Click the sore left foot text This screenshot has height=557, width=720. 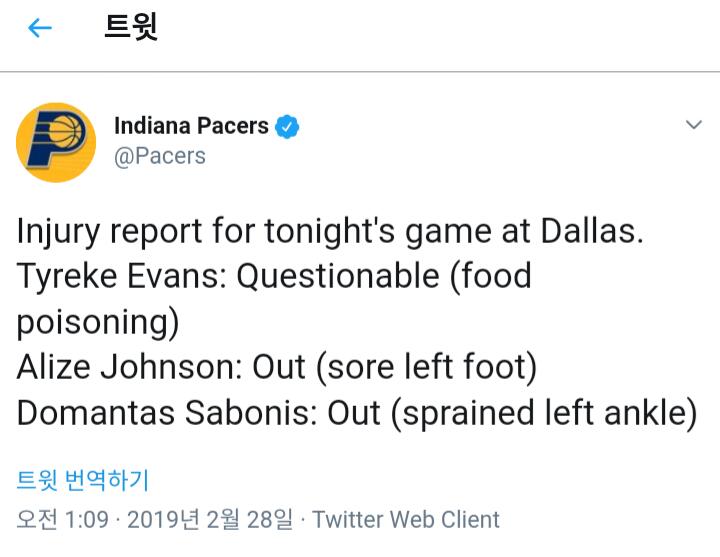coord(427,368)
